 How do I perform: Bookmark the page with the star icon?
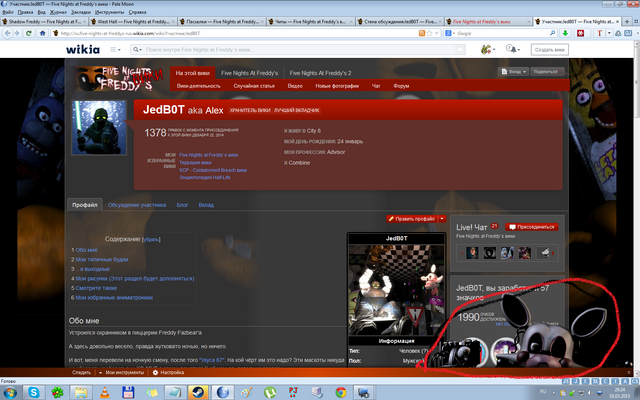click(x=429, y=33)
